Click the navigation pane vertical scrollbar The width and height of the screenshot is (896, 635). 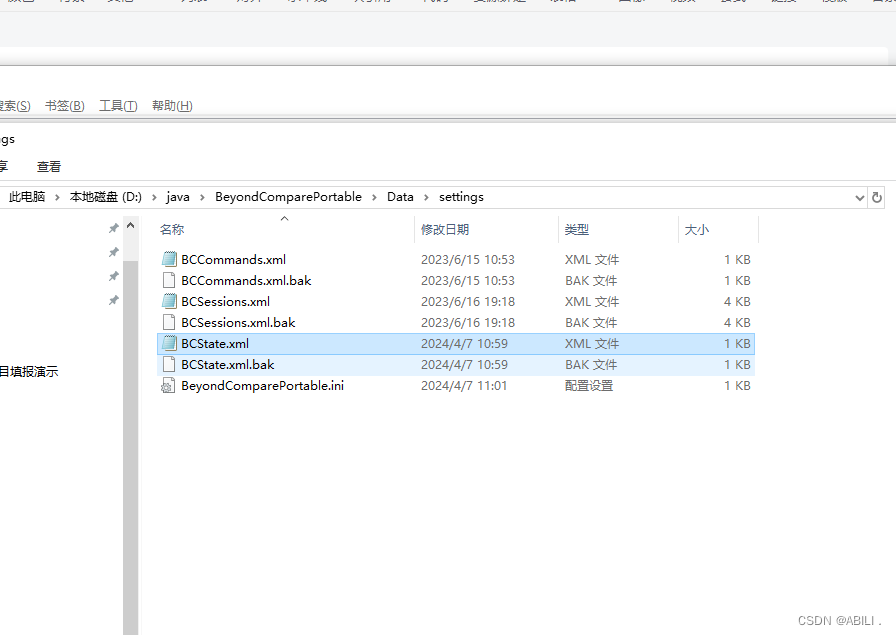130,446
